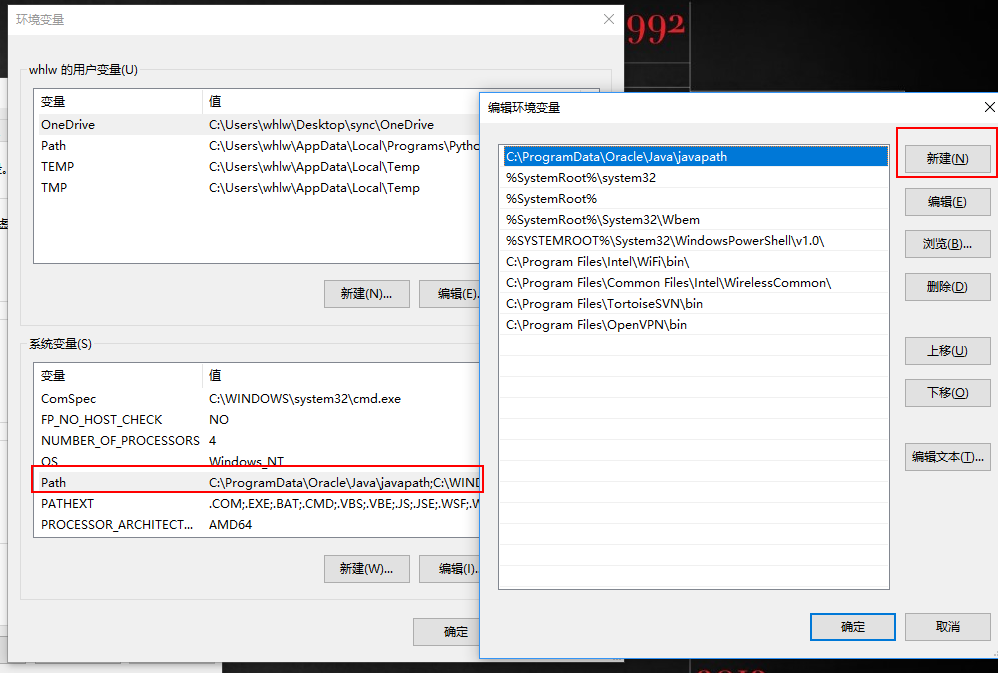Open the 浏览(B)... browse button
The width and height of the screenshot is (998, 673).
point(947,244)
